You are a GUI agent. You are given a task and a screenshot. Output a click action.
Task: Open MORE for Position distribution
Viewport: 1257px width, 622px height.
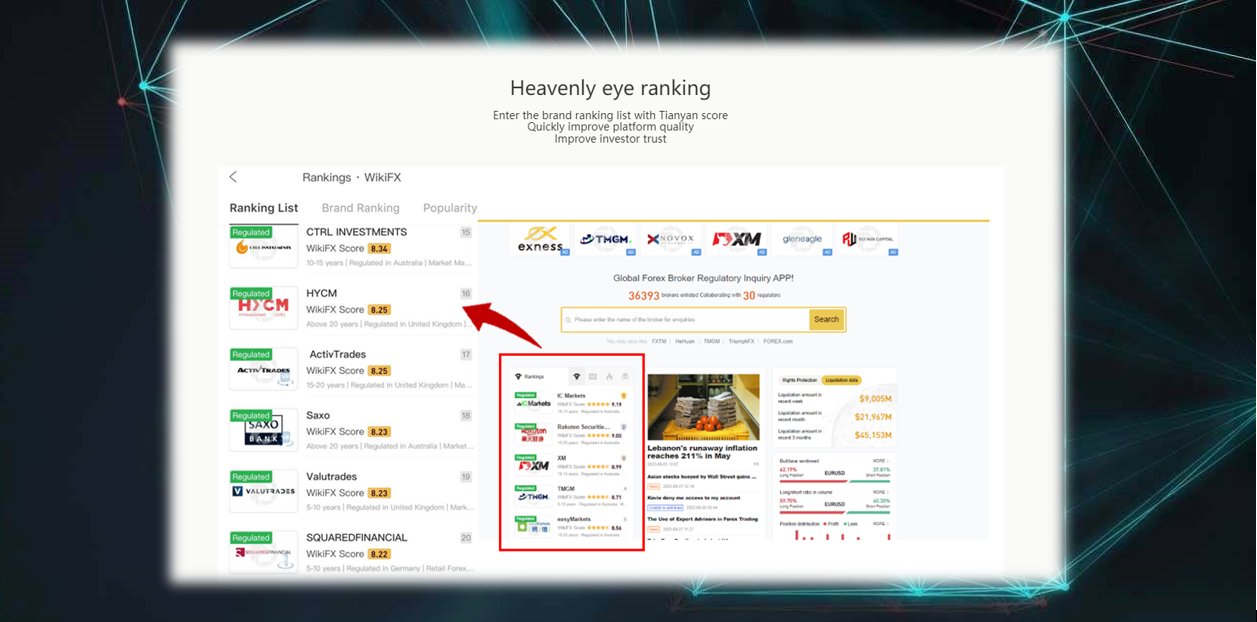tap(880, 523)
